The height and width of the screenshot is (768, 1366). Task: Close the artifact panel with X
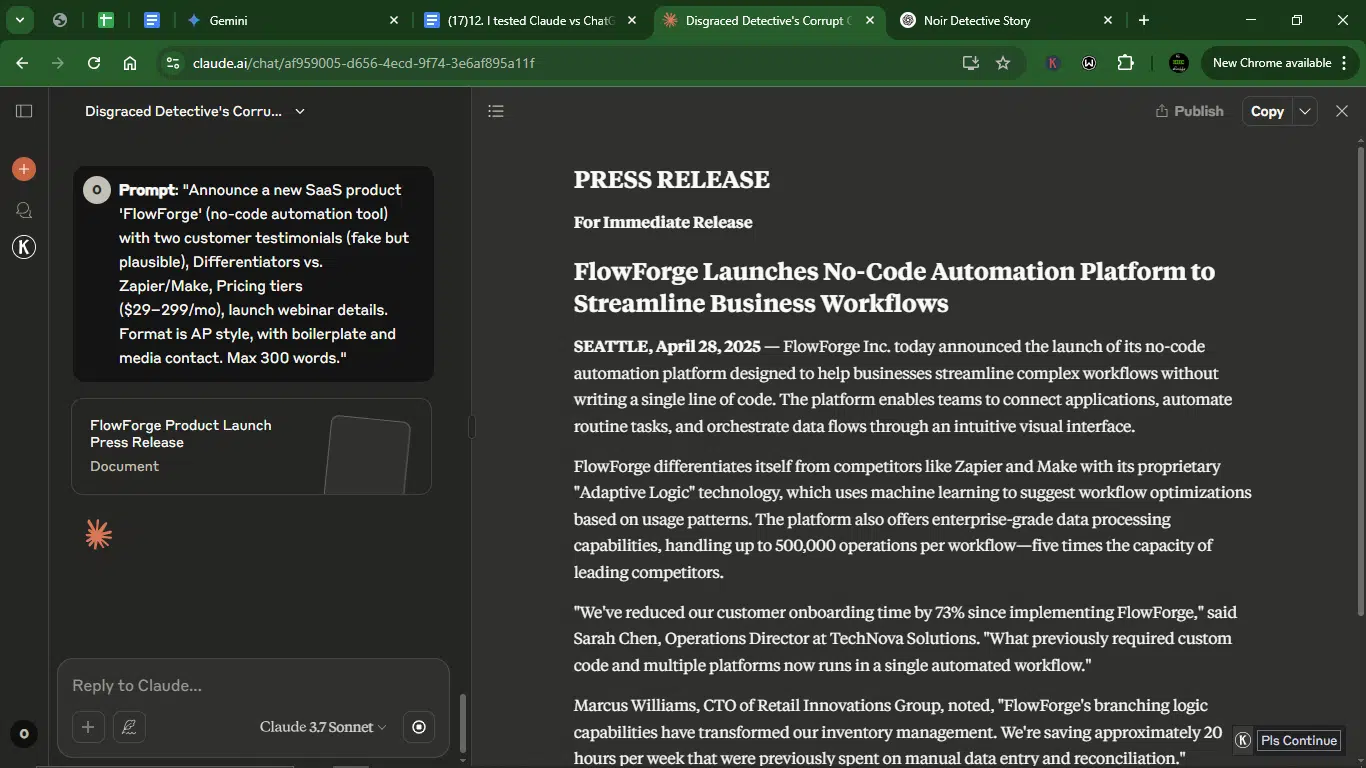(1342, 111)
